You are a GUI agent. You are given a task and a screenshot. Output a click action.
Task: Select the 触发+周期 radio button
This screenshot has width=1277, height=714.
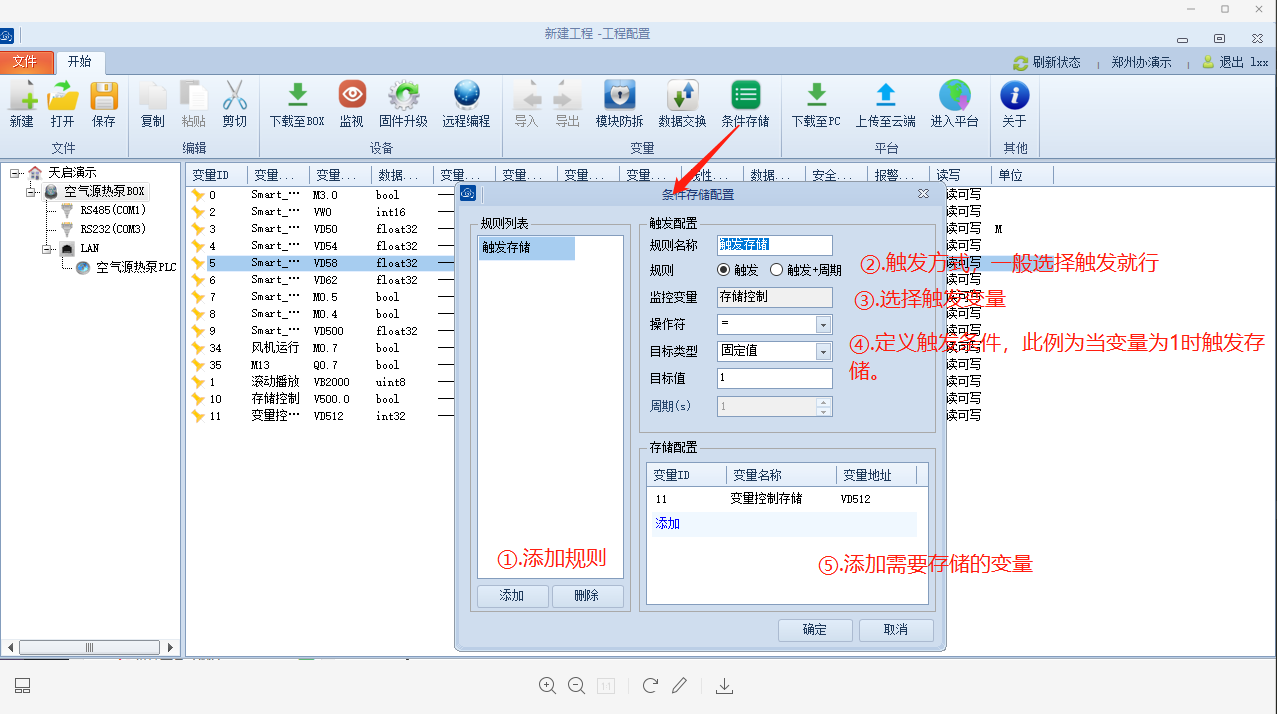[x=776, y=270]
